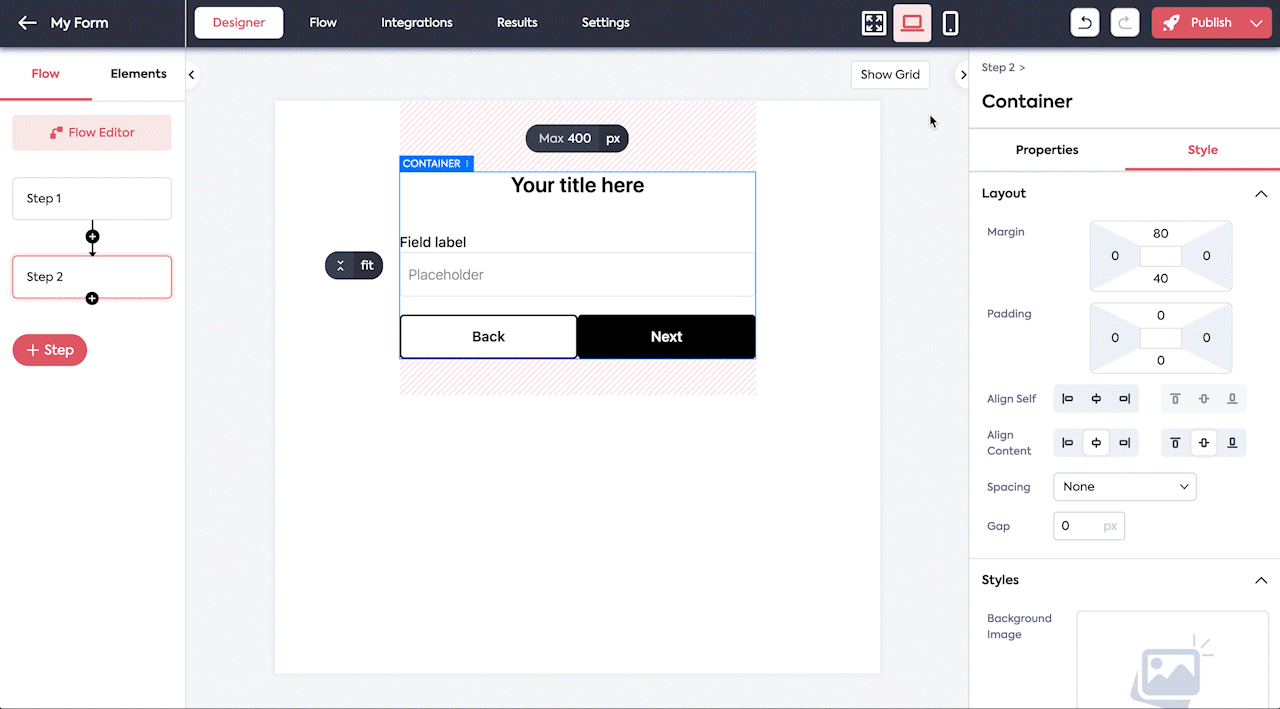Click the Gap input field
This screenshot has height=709, width=1280.
[x=1078, y=526]
